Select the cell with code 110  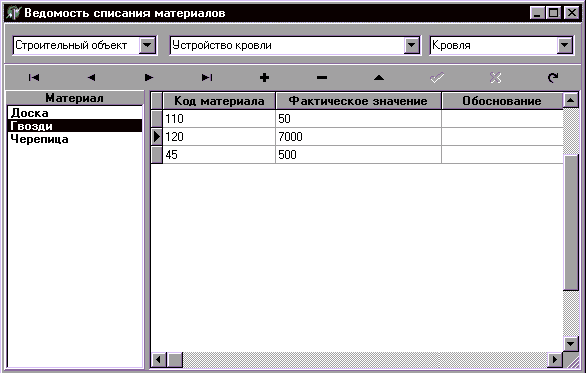tap(219, 119)
